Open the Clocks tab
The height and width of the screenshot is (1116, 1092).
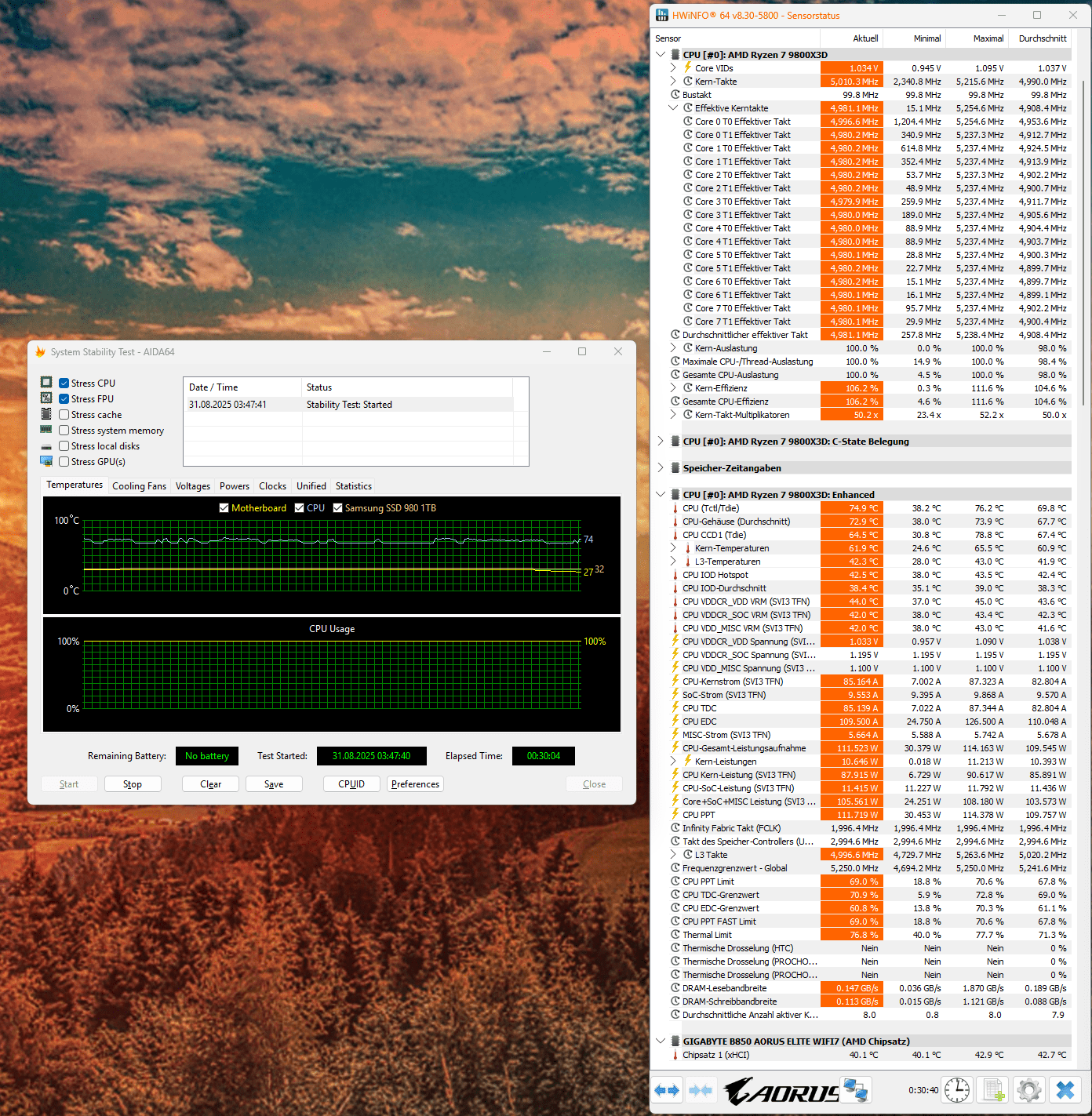coord(272,486)
